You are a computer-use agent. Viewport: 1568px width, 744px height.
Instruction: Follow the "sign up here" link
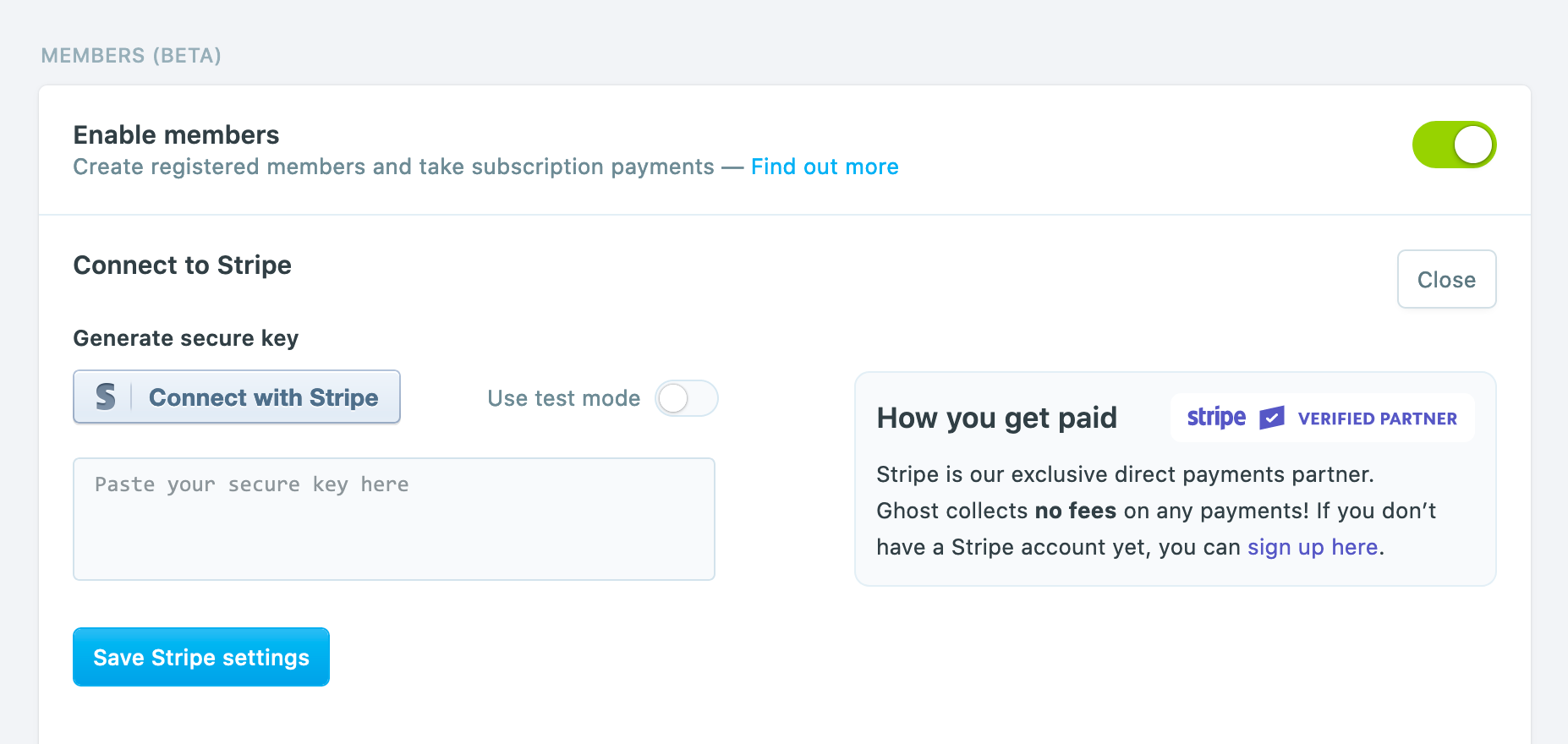coord(1312,547)
